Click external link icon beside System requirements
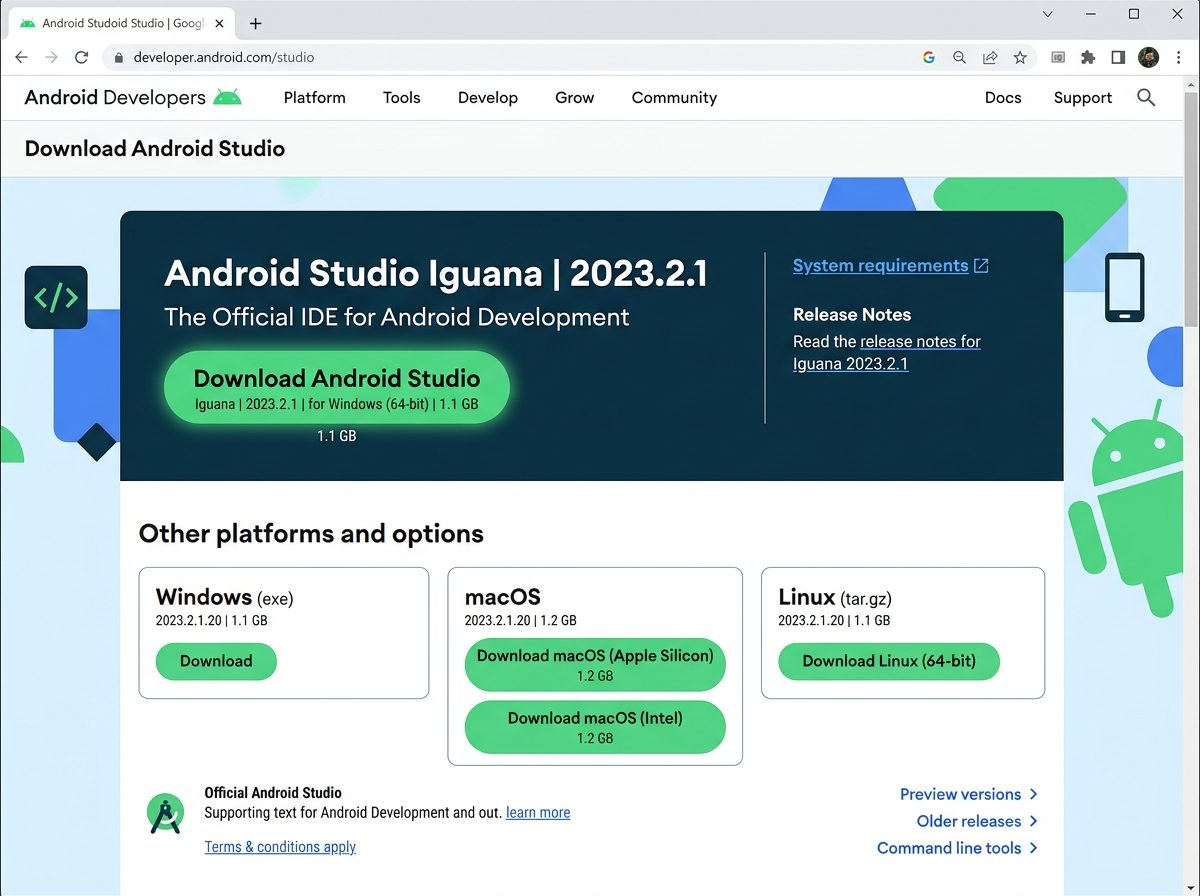The height and width of the screenshot is (896, 1200). point(981,266)
